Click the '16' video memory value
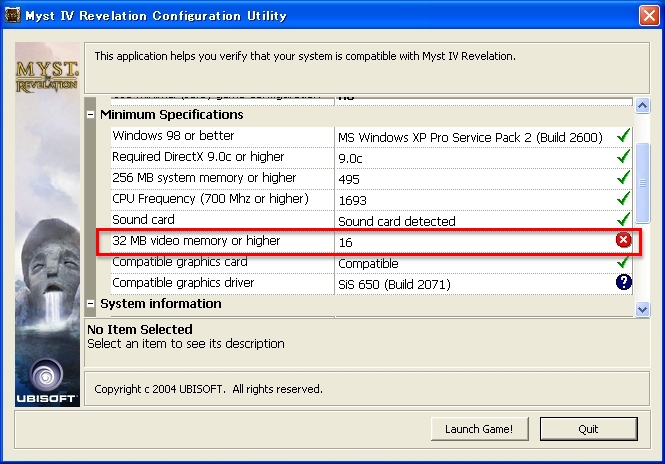Image resolution: width=665 pixels, height=464 pixels. click(x=346, y=243)
